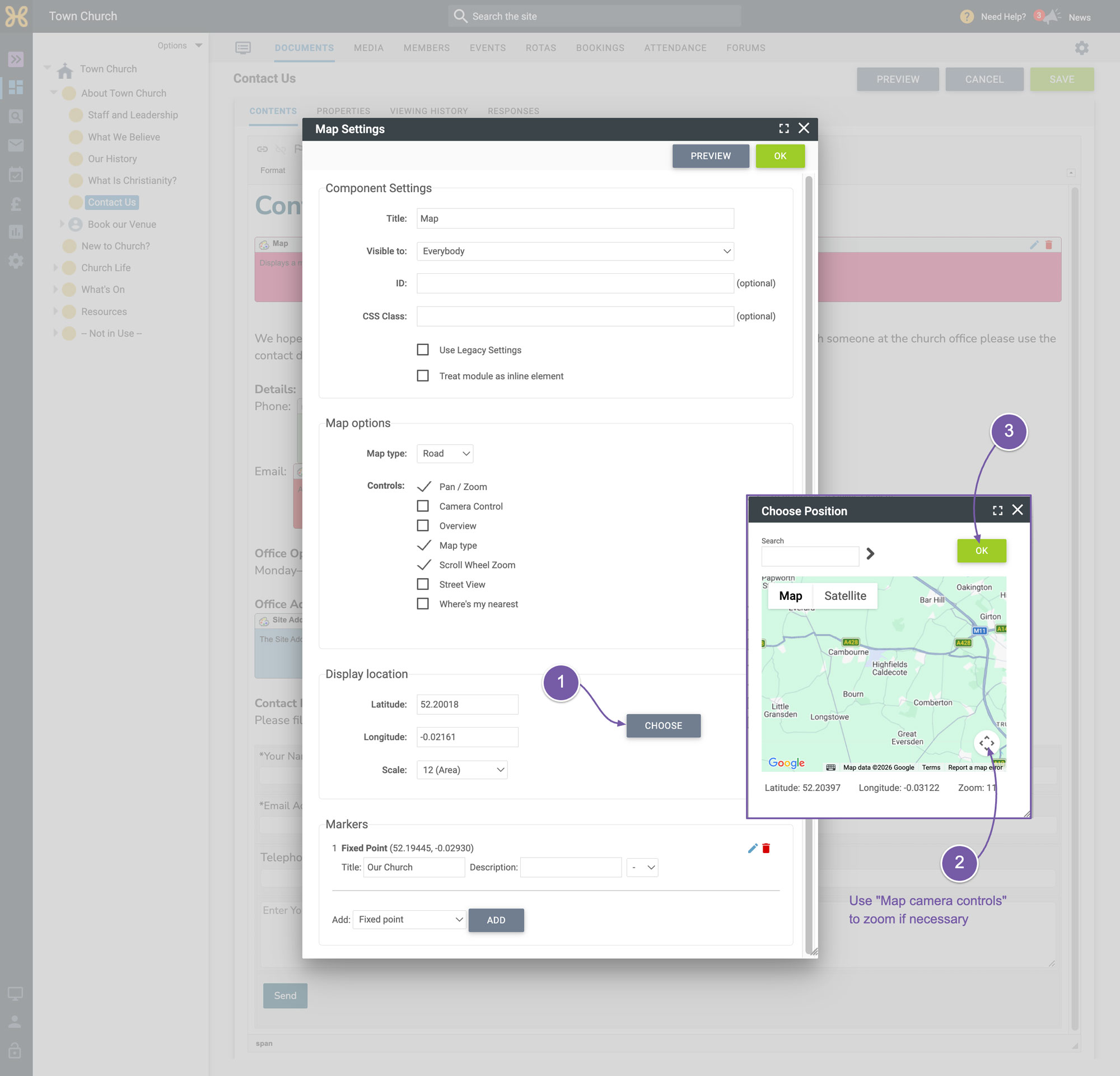
Task: Delete the Fixed Point marker trash icon
Action: point(766,848)
